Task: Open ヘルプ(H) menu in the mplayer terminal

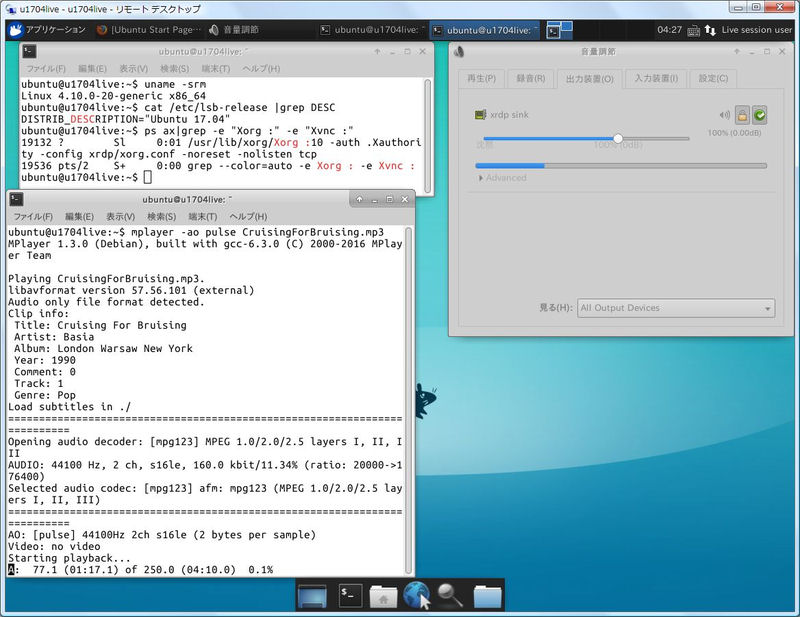Action: pyautogui.click(x=248, y=216)
